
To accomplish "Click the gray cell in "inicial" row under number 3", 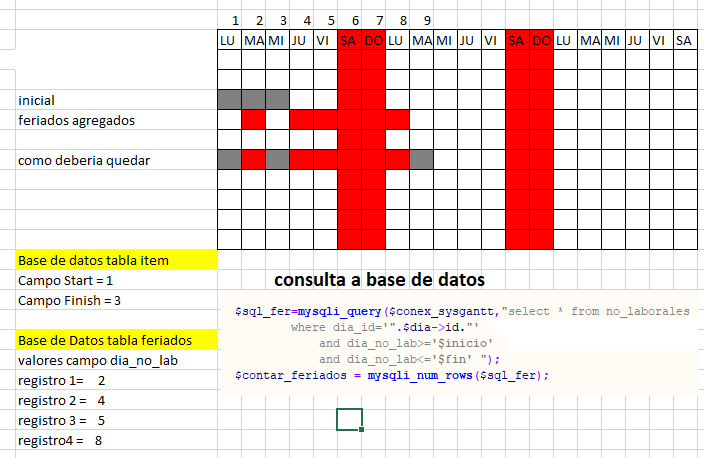I will click(x=277, y=100).
